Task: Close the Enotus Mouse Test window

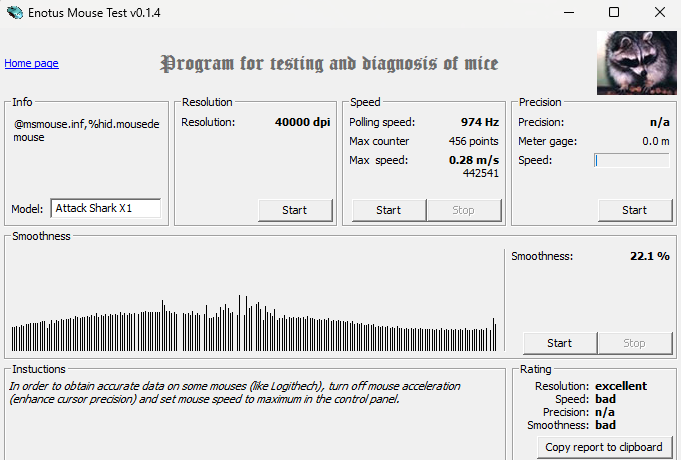Action: tap(659, 12)
